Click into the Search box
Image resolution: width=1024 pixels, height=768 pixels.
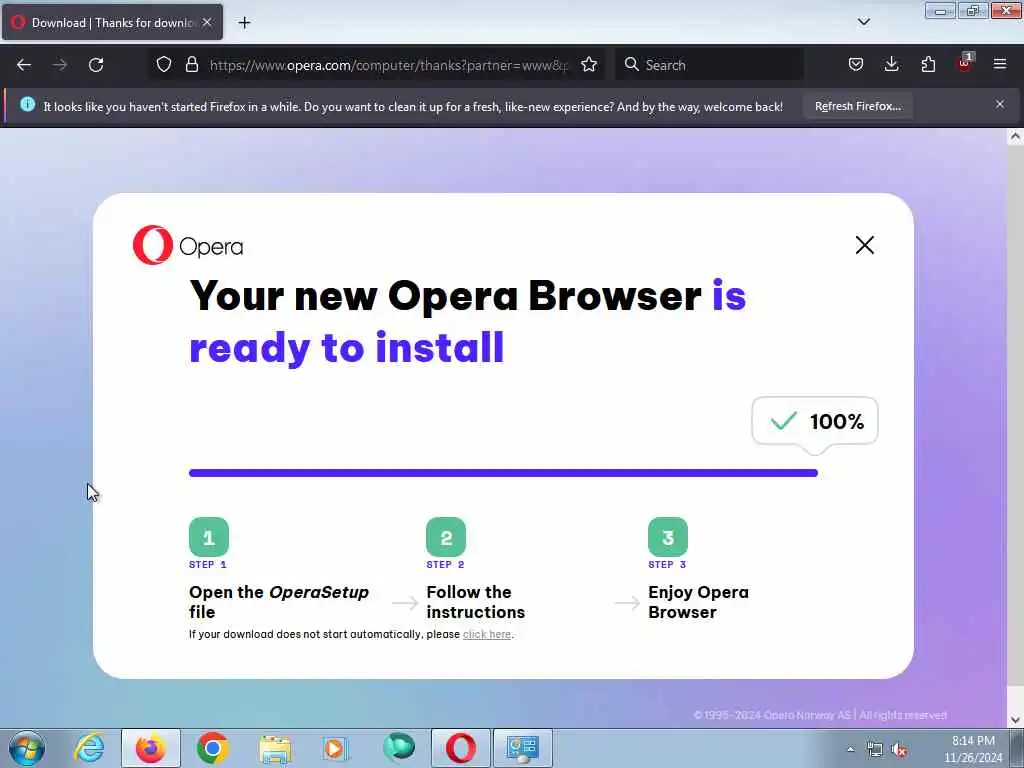tap(709, 65)
